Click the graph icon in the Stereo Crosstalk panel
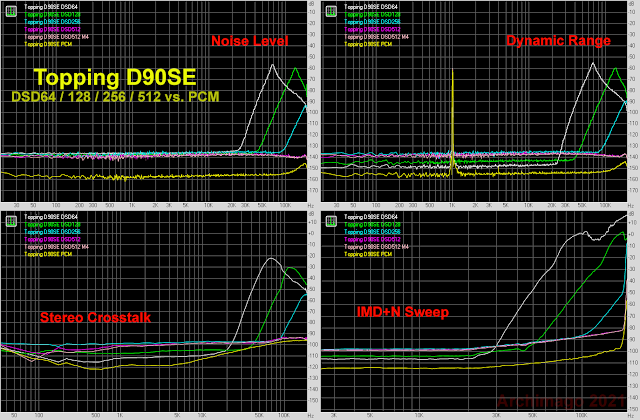 pyautogui.click(x=11, y=221)
